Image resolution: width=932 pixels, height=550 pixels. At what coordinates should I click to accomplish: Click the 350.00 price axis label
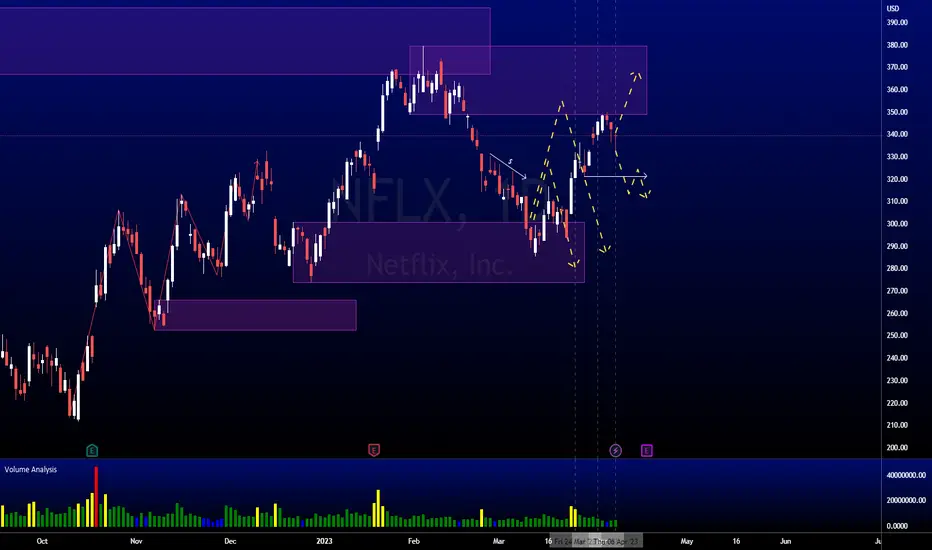pyautogui.click(x=897, y=112)
